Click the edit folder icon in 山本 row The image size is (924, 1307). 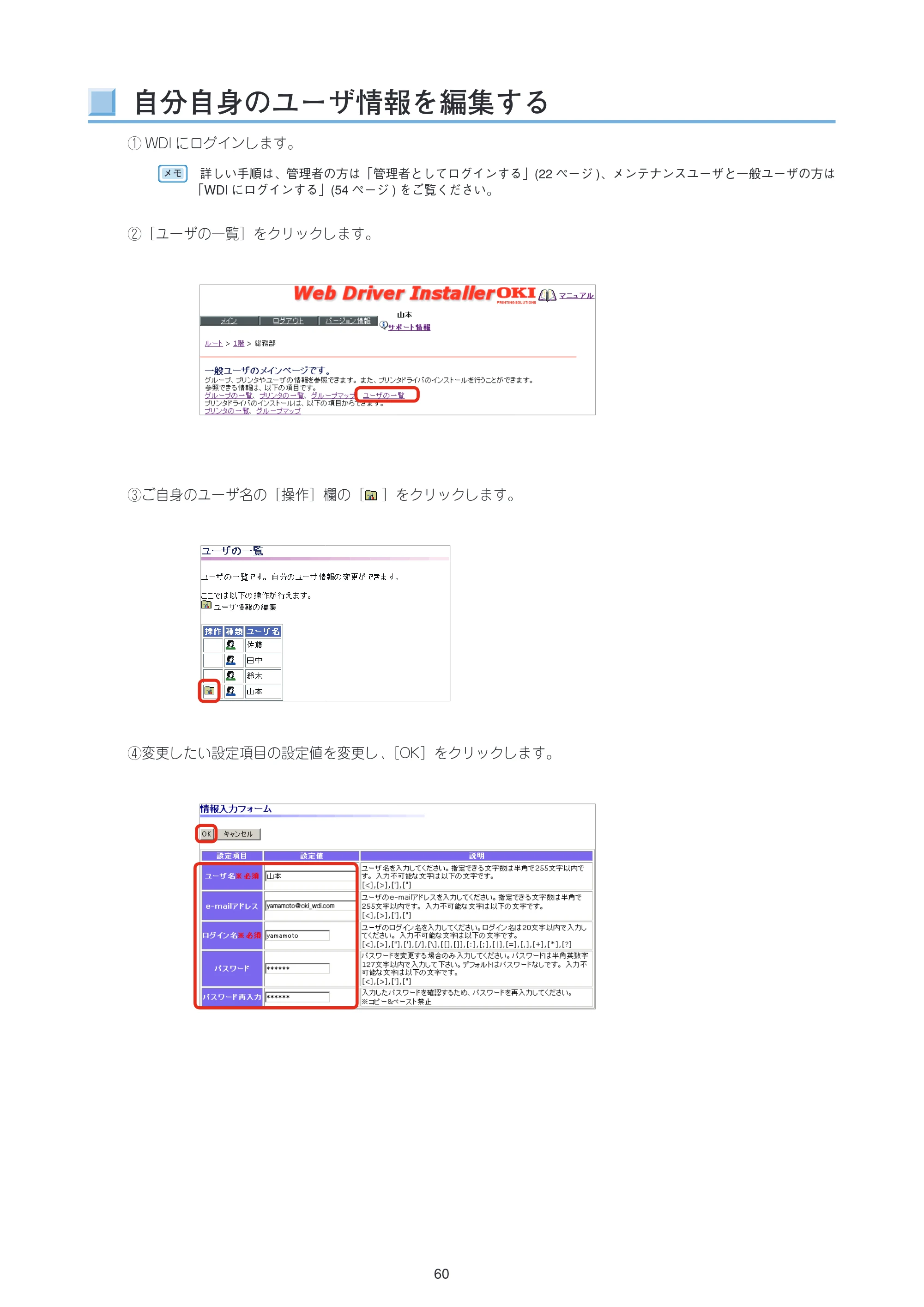tap(209, 691)
